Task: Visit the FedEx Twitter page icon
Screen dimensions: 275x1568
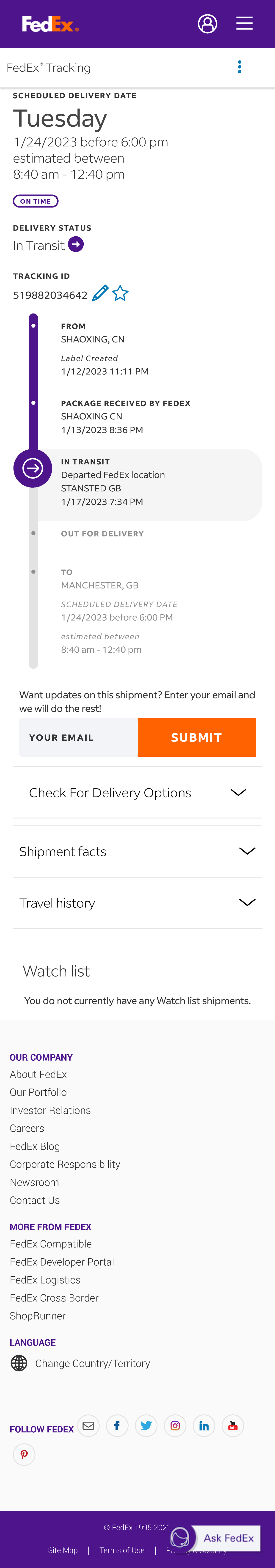Action: 146,1425
